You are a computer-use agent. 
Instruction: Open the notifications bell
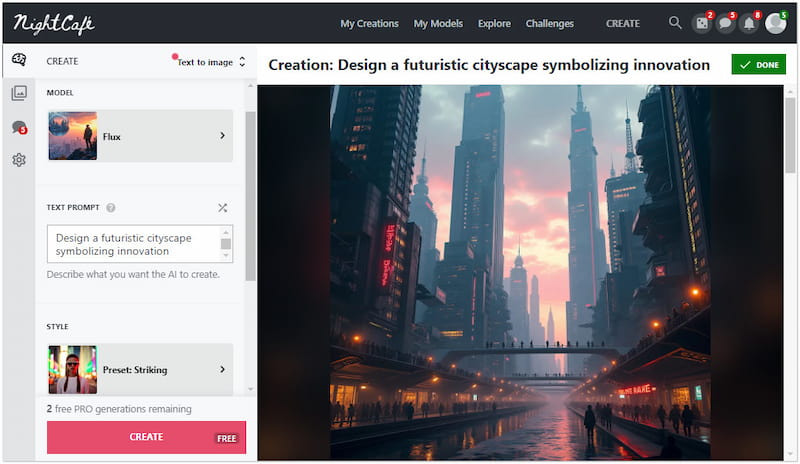[x=749, y=23]
